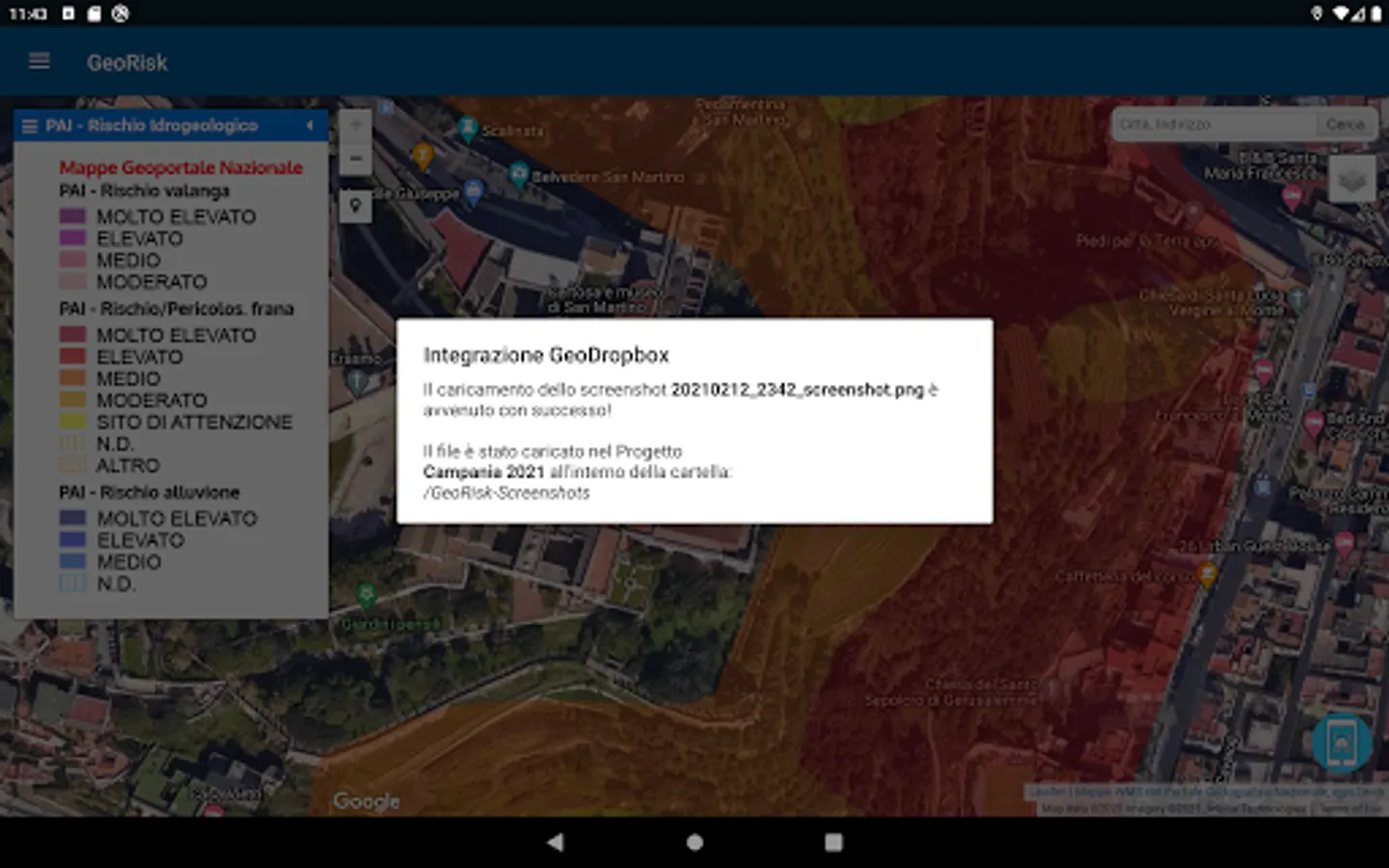Click the valanga MOLTO ELEVATO purple swatch
Viewport: 1389px width, 868px height.
(73, 216)
